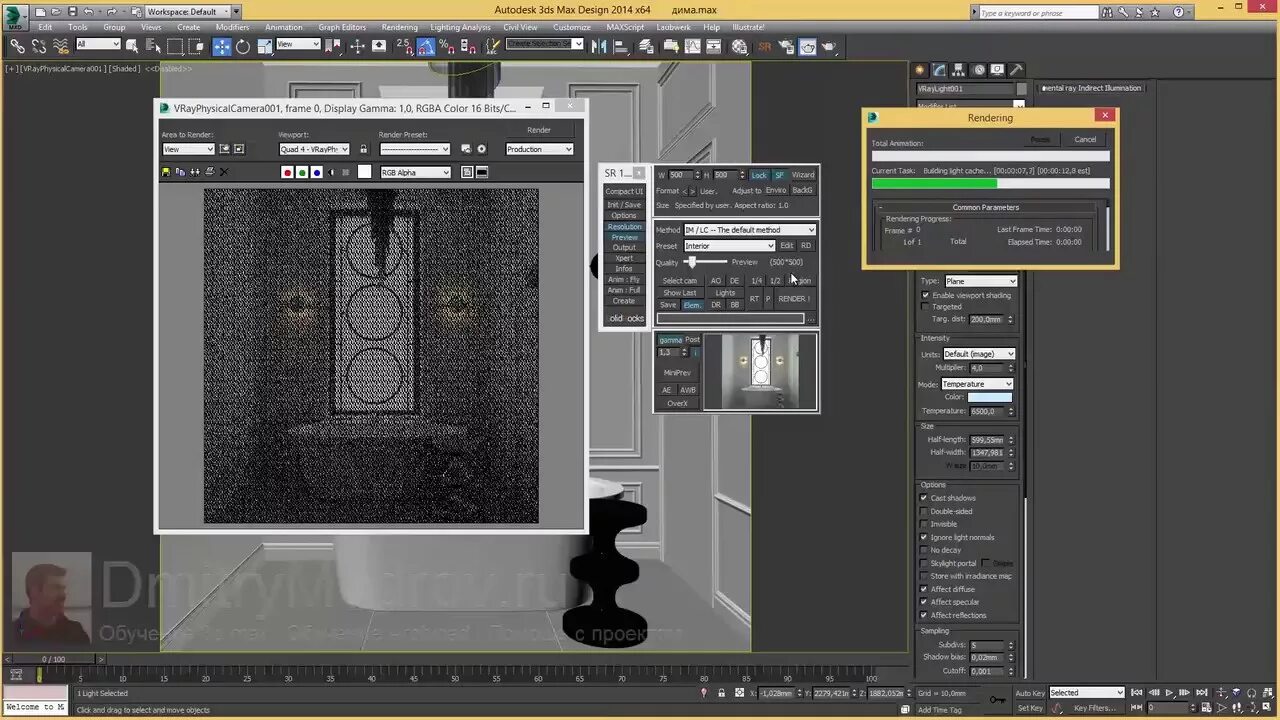Toggle Double-sided checkbox
The width and height of the screenshot is (1280, 720).
coord(924,511)
